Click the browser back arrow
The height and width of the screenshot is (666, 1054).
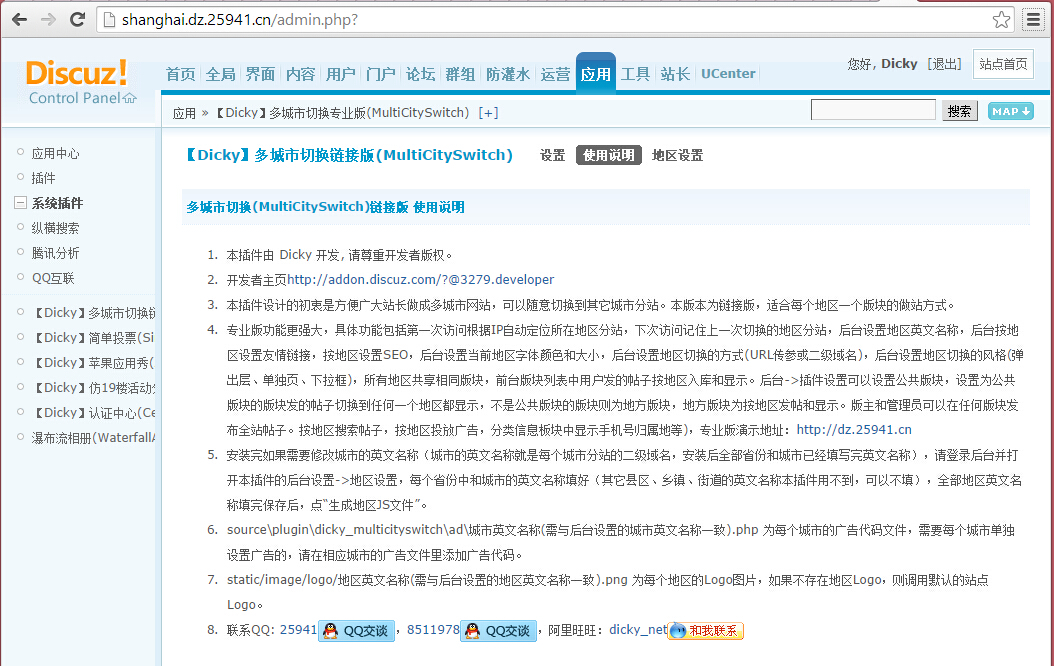pyautogui.click(x=19, y=19)
